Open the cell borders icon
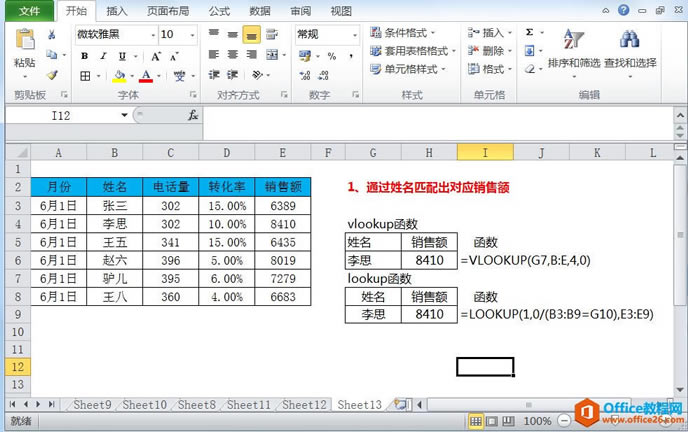Screen dimensions: 688x432 coord(85,76)
